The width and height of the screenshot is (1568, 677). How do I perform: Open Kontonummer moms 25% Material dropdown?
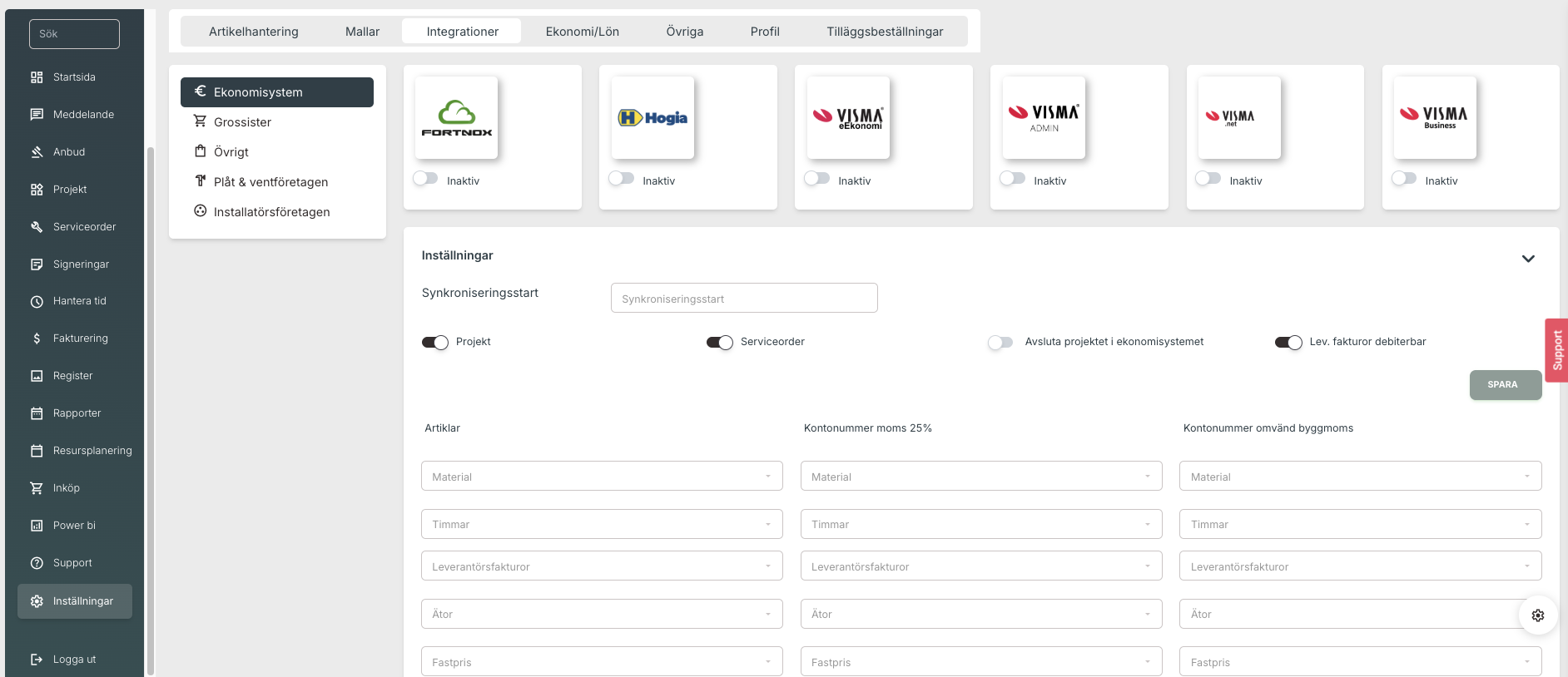[x=981, y=477]
